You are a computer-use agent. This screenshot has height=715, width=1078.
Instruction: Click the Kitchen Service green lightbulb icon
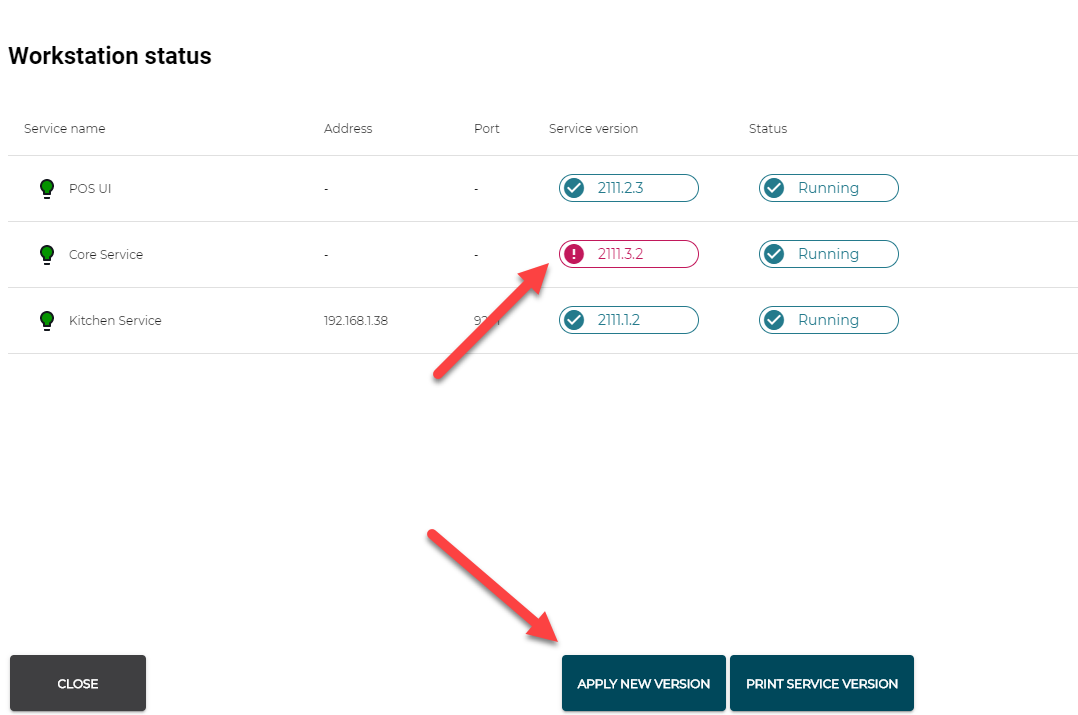point(46,320)
